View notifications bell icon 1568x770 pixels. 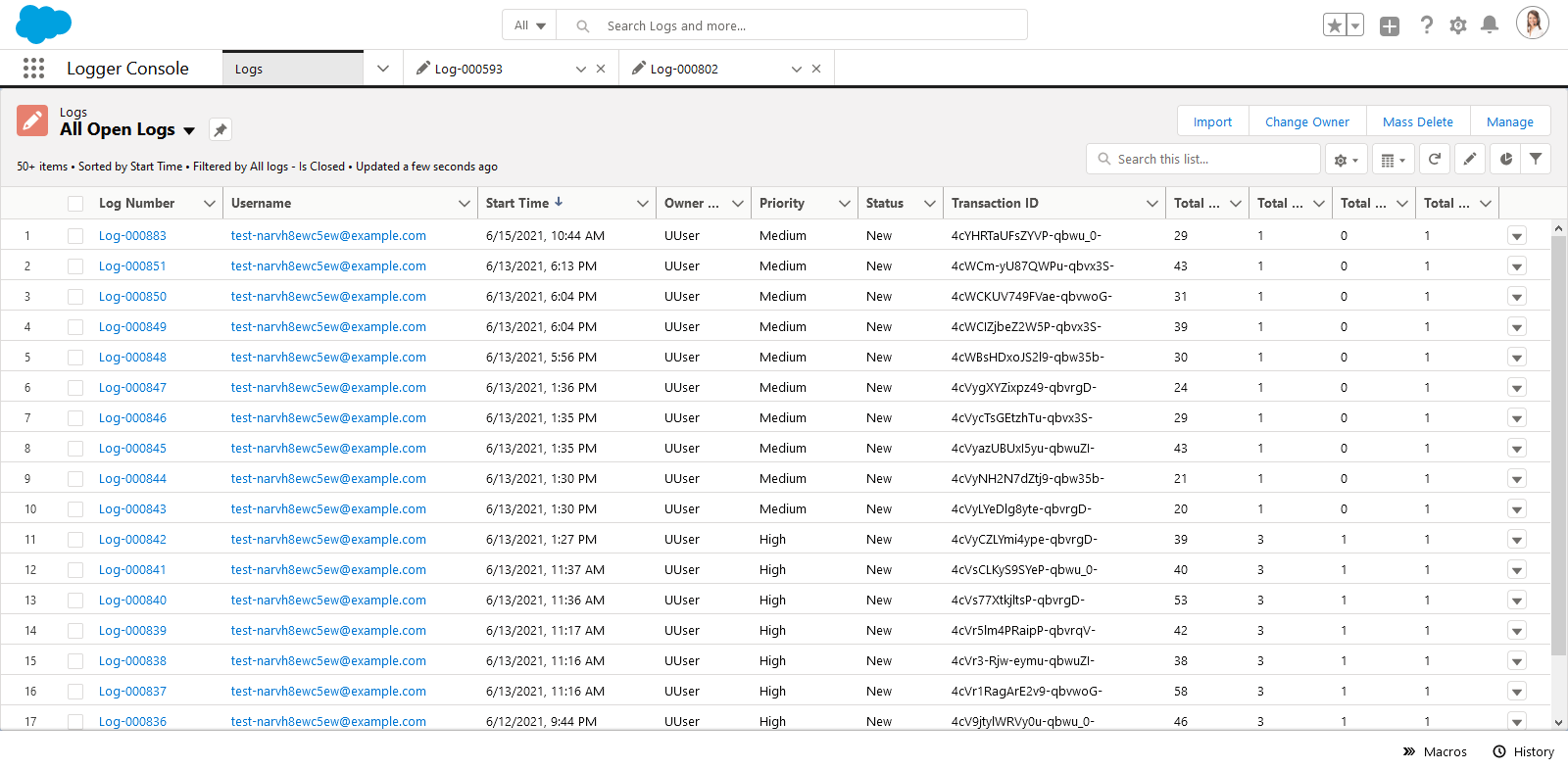(x=1490, y=25)
